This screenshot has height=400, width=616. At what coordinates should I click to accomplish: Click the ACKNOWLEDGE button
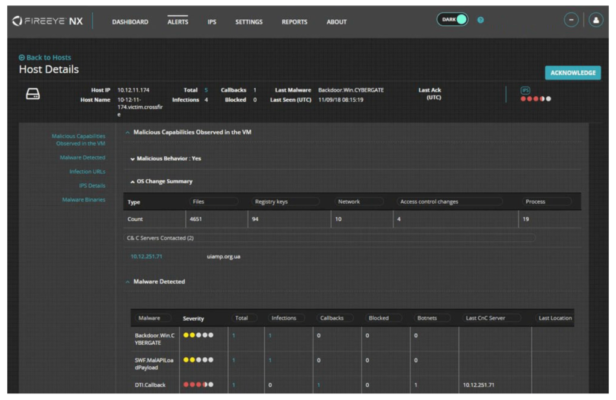tap(573, 73)
